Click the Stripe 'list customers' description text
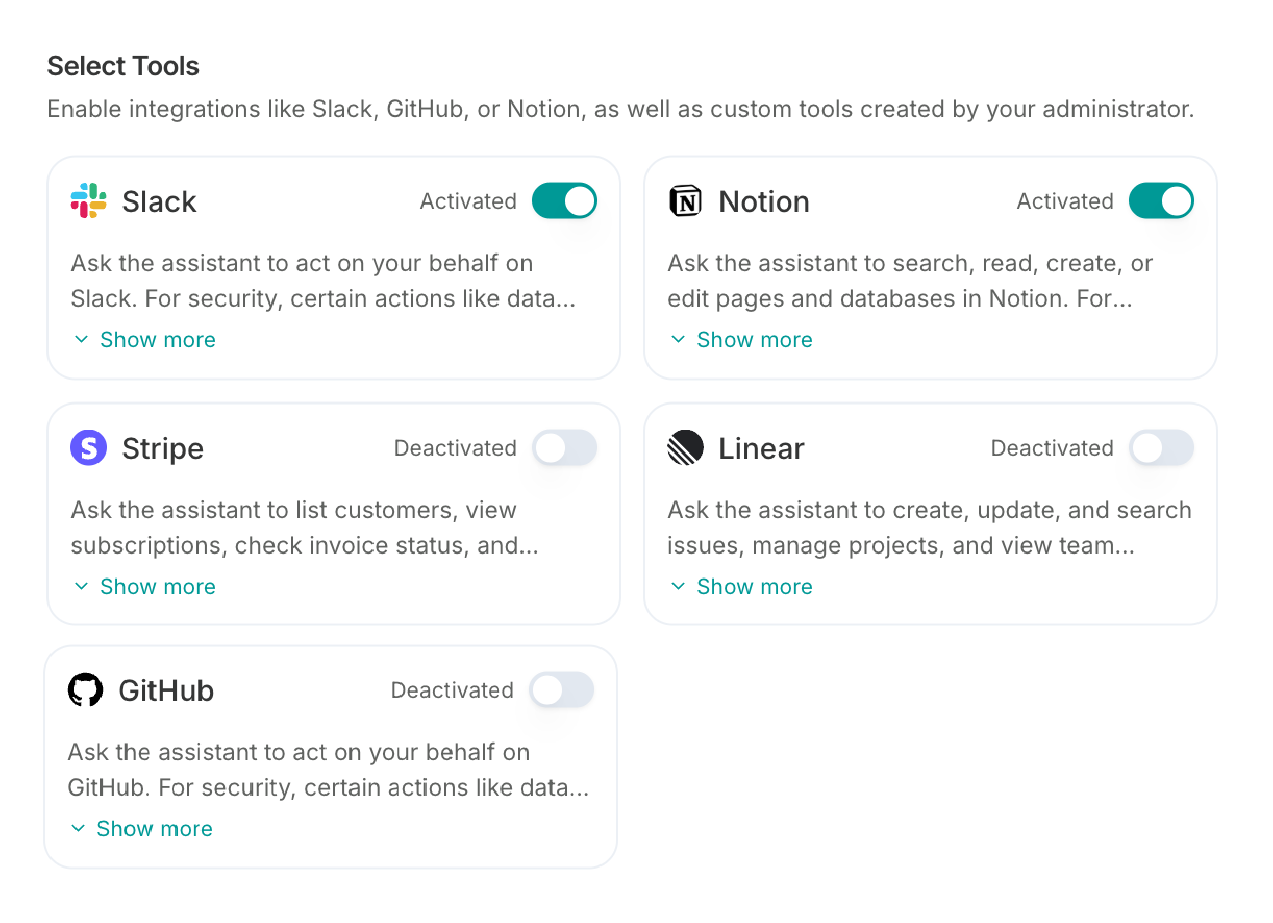Viewport: 1273px width, 923px height. point(305,528)
